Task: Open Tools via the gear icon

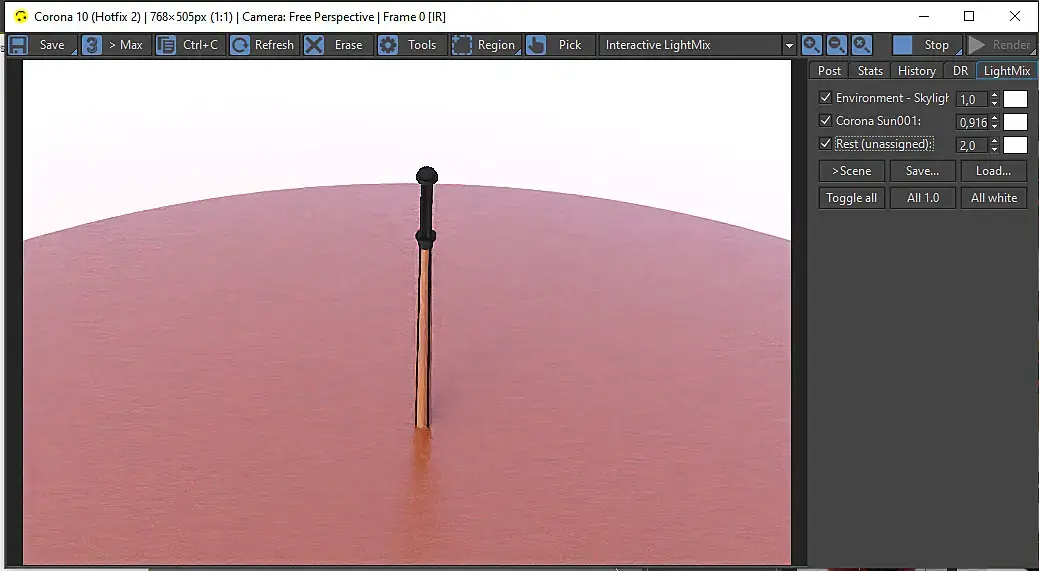Action: [388, 45]
